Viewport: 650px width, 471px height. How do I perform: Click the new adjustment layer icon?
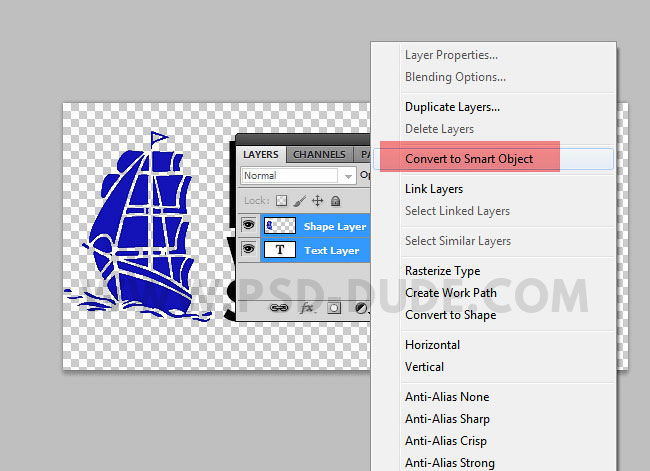point(359,309)
